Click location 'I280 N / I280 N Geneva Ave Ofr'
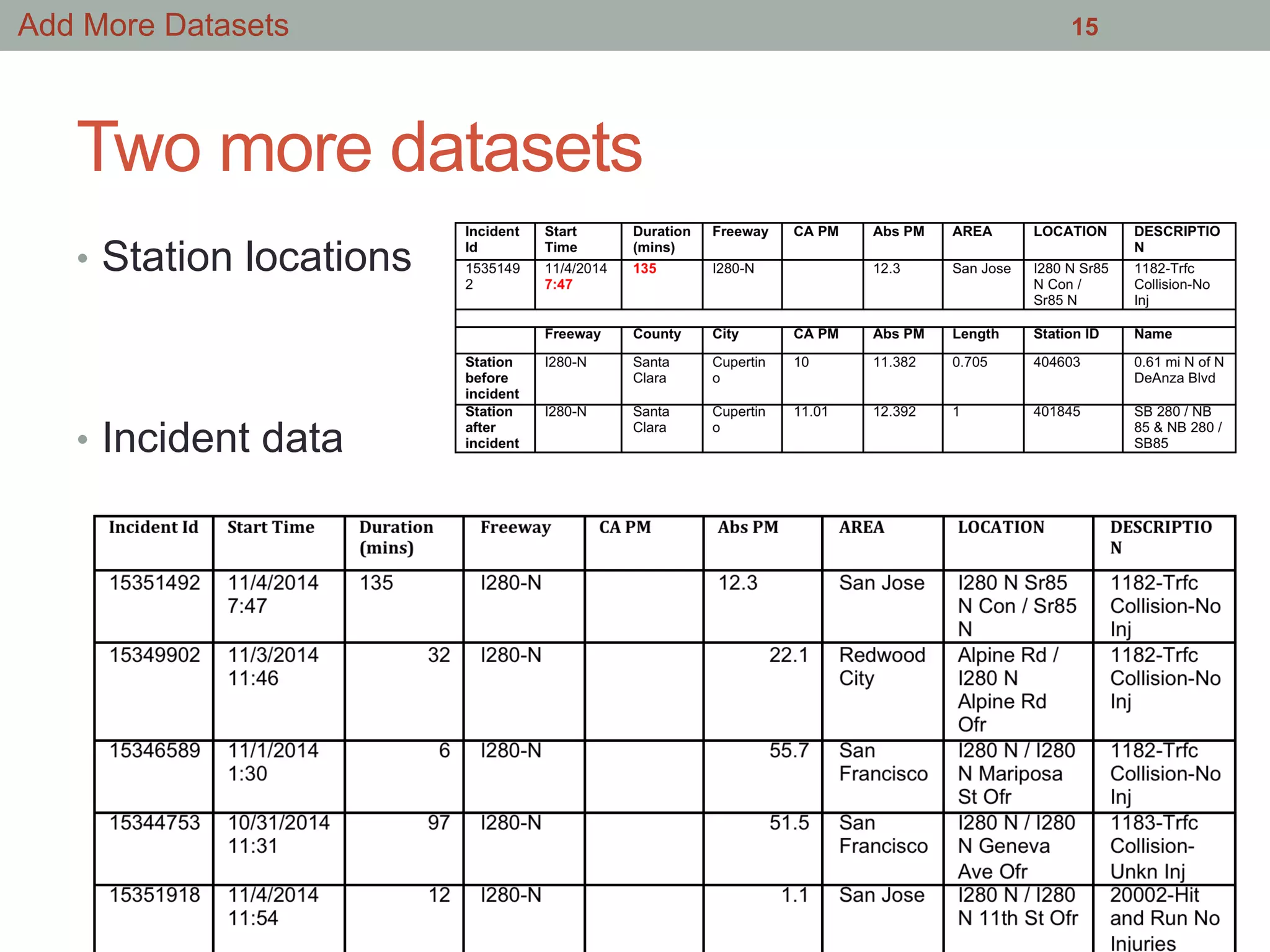Screen dimensions: 1270x952 [1016, 847]
